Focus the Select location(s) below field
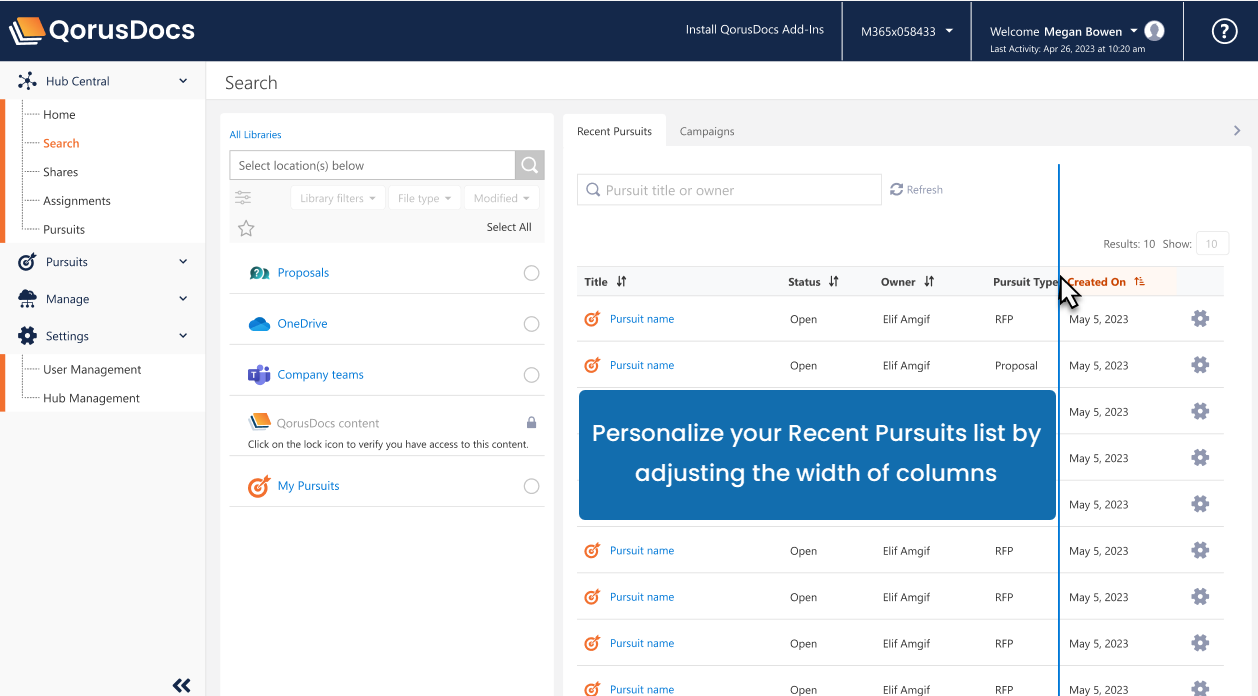This screenshot has width=1258, height=696. pyautogui.click(x=372, y=165)
